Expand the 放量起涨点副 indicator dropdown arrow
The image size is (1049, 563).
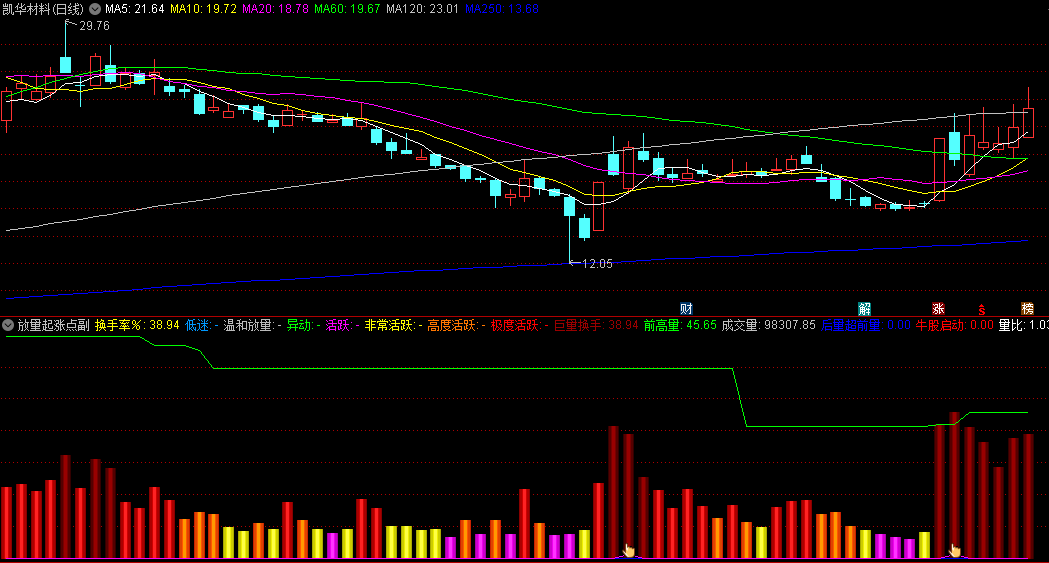click(8, 326)
